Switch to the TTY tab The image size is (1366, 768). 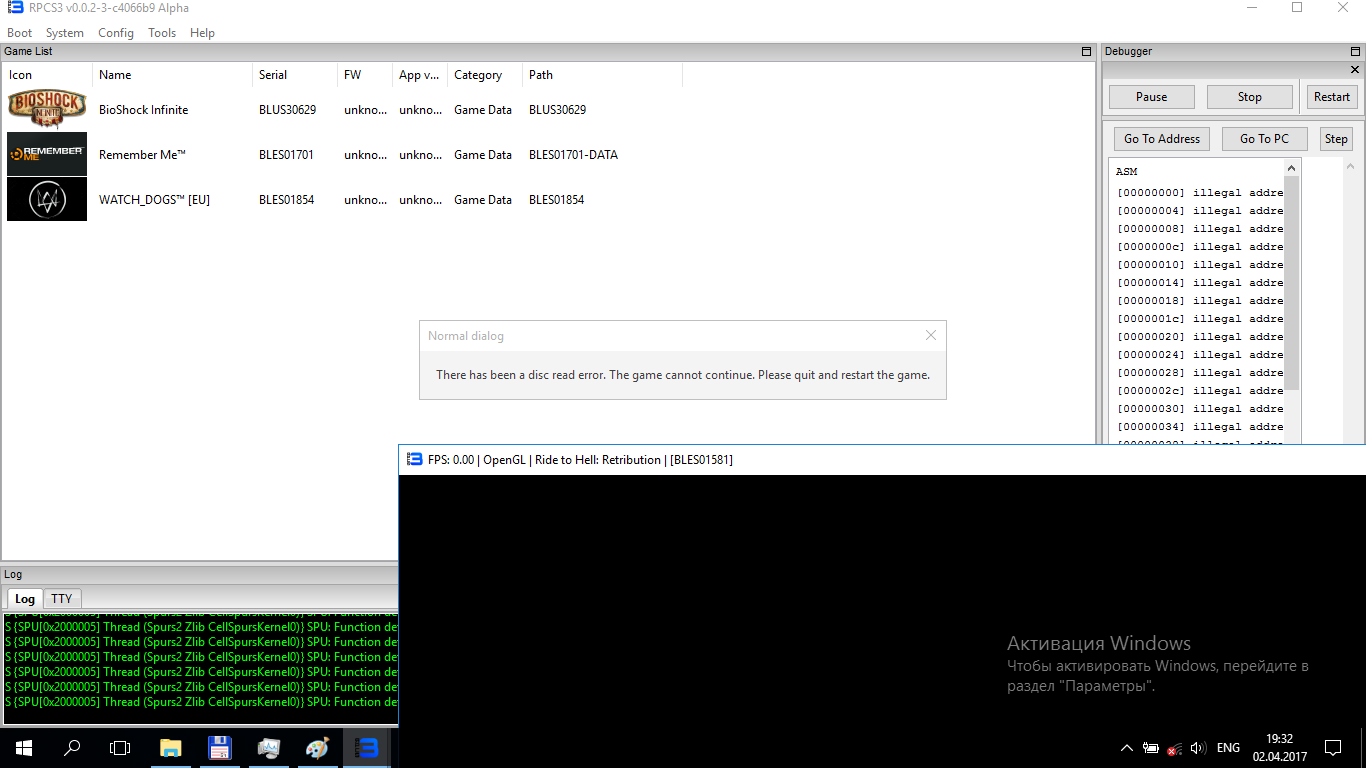click(62, 598)
